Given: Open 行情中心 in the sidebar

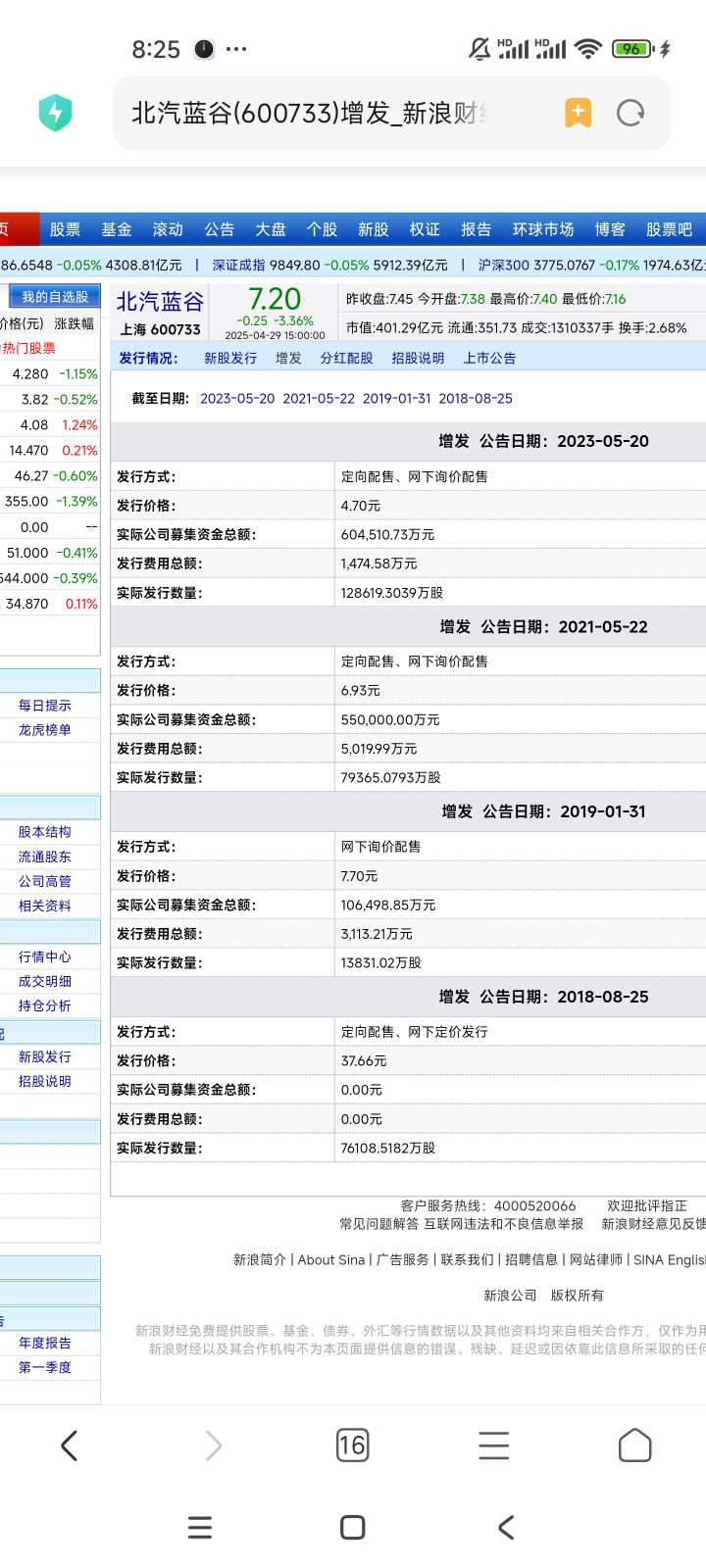Looking at the screenshot, I should tap(44, 956).
